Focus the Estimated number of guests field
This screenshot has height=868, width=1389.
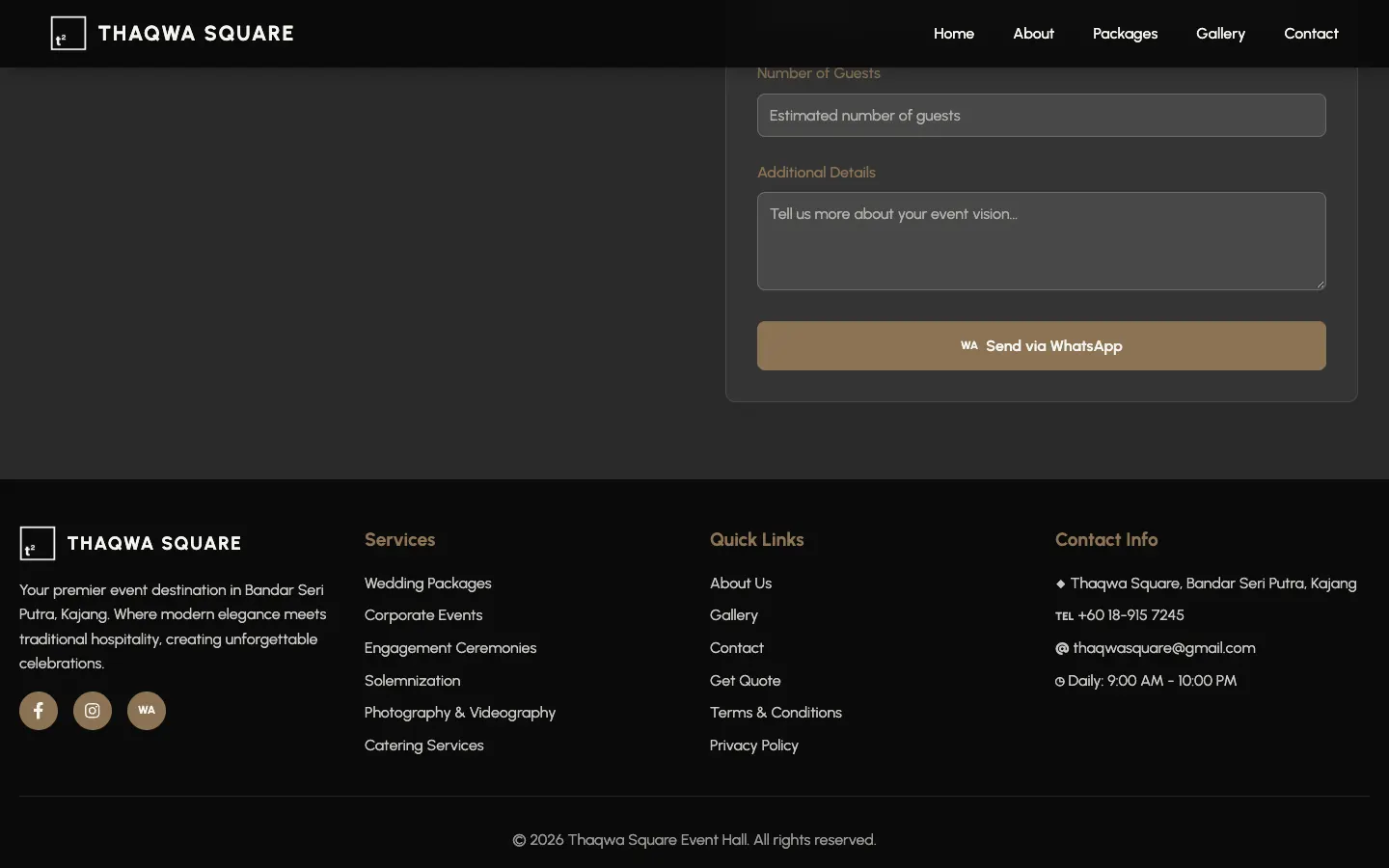1042,116
